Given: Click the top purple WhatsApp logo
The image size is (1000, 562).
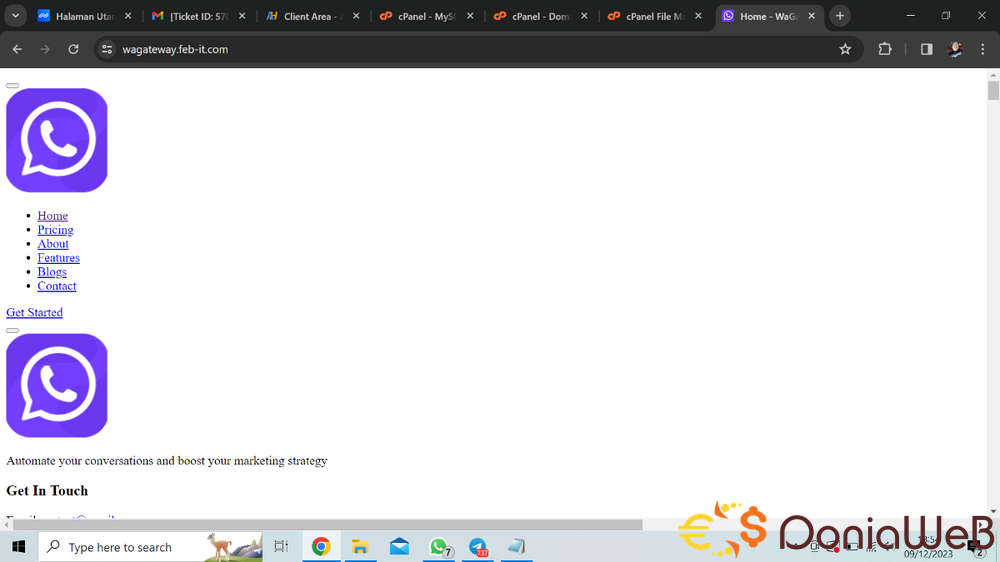Looking at the screenshot, I should [57, 140].
